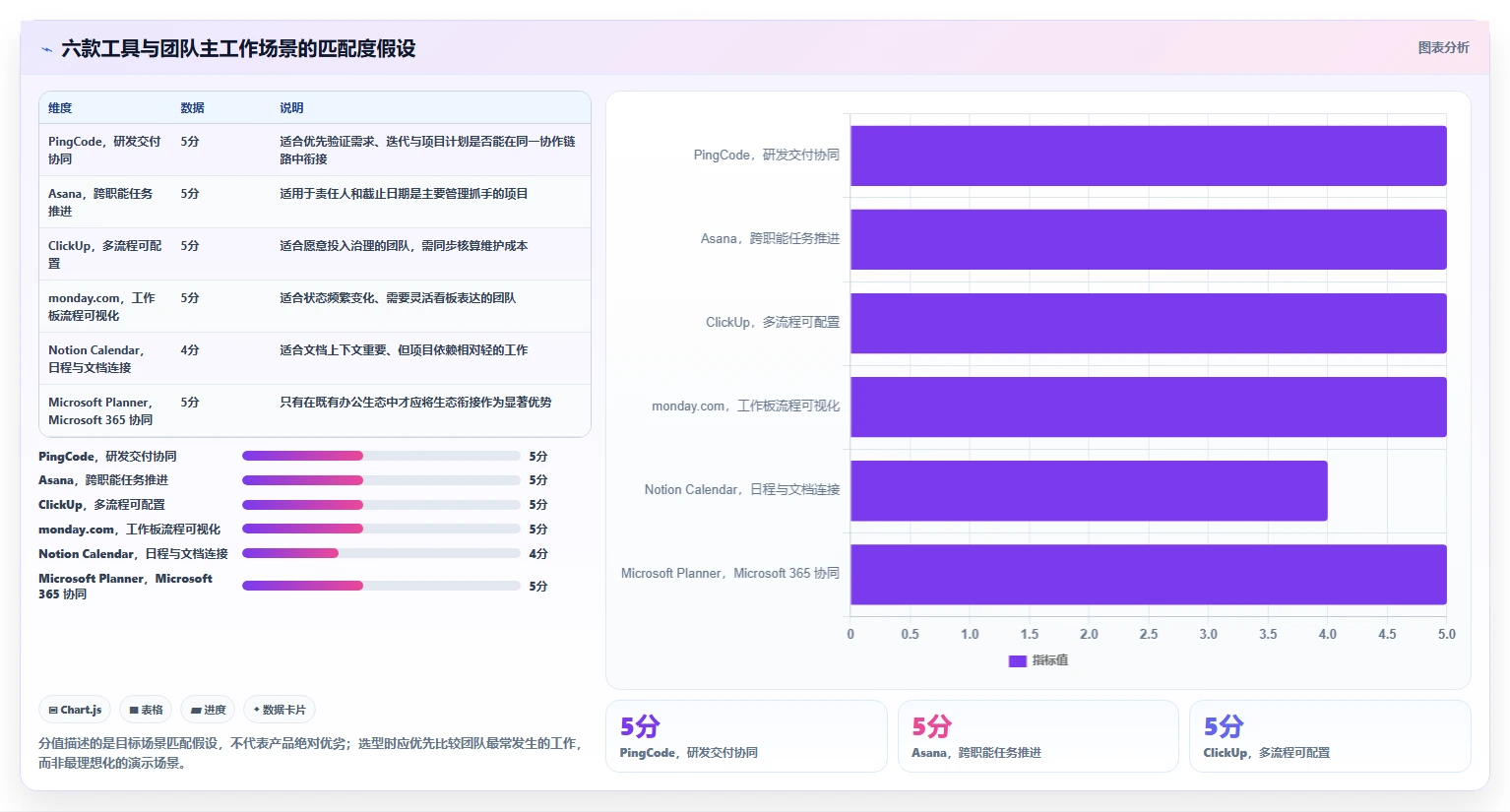Click the 2.5 tick on the x-axis
This screenshot has height=812, width=1510.
tap(1149, 634)
